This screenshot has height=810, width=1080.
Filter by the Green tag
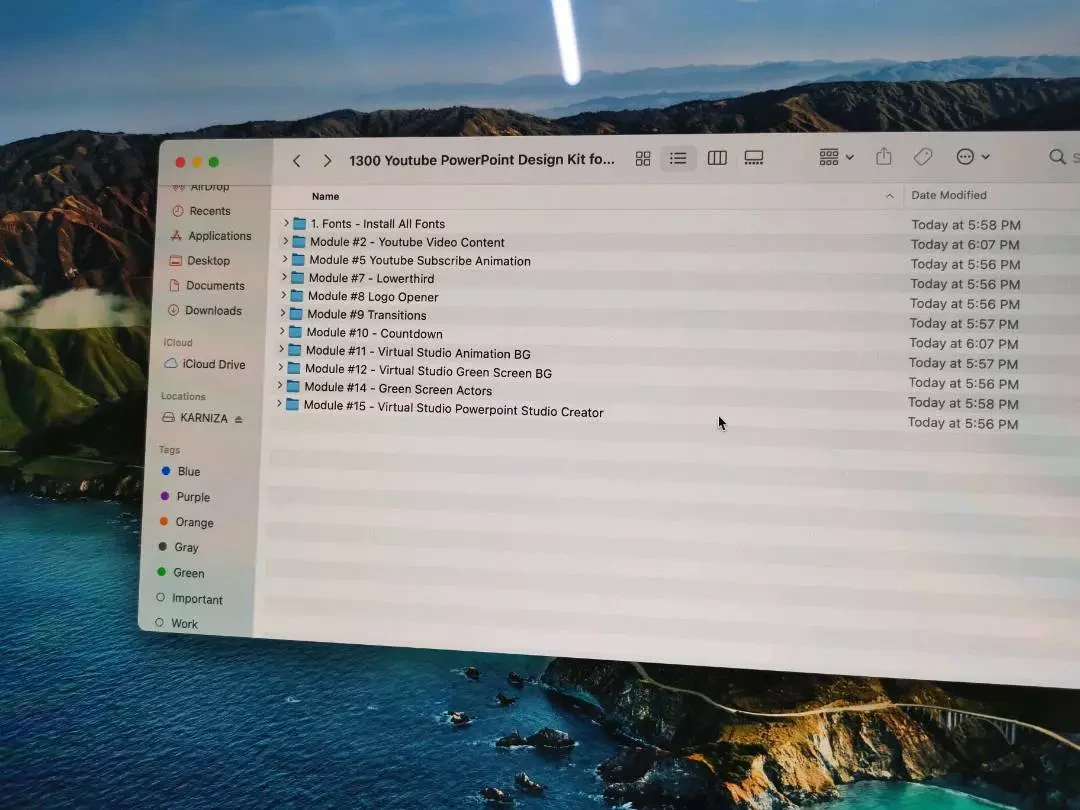(180, 572)
